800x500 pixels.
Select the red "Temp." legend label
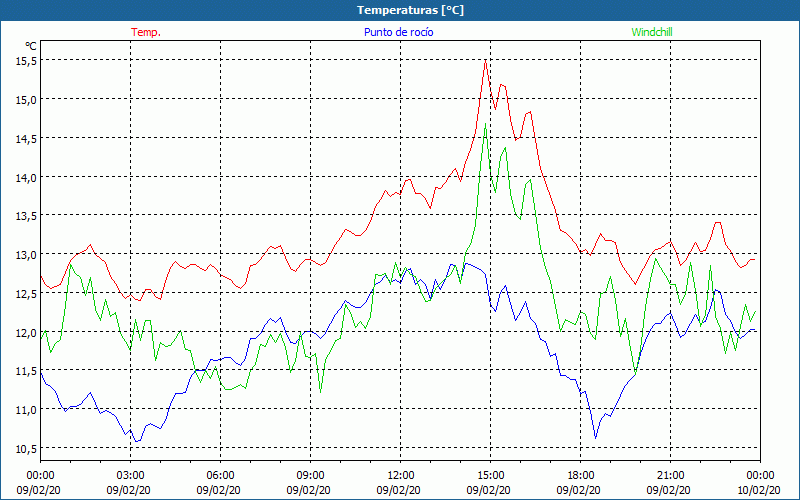pyautogui.click(x=146, y=32)
